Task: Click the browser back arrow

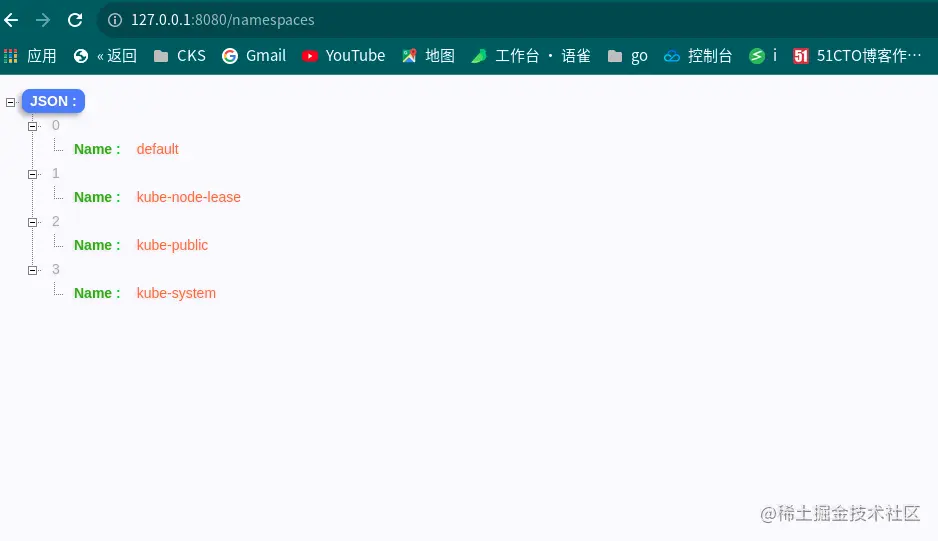Action: coord(11,20)
